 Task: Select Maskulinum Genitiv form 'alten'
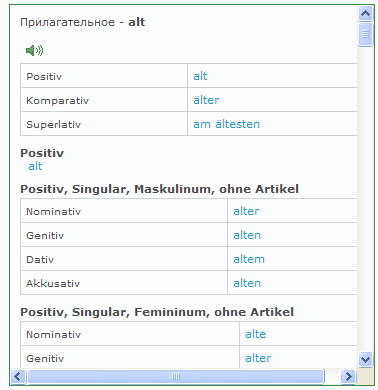coord(247,235)
